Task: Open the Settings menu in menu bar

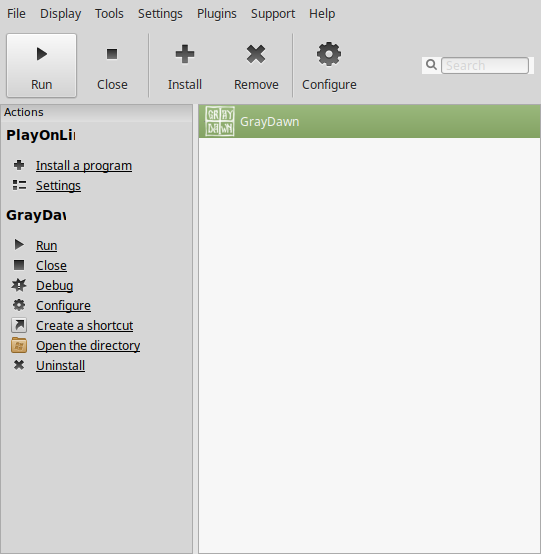Action: coord(160,14)
